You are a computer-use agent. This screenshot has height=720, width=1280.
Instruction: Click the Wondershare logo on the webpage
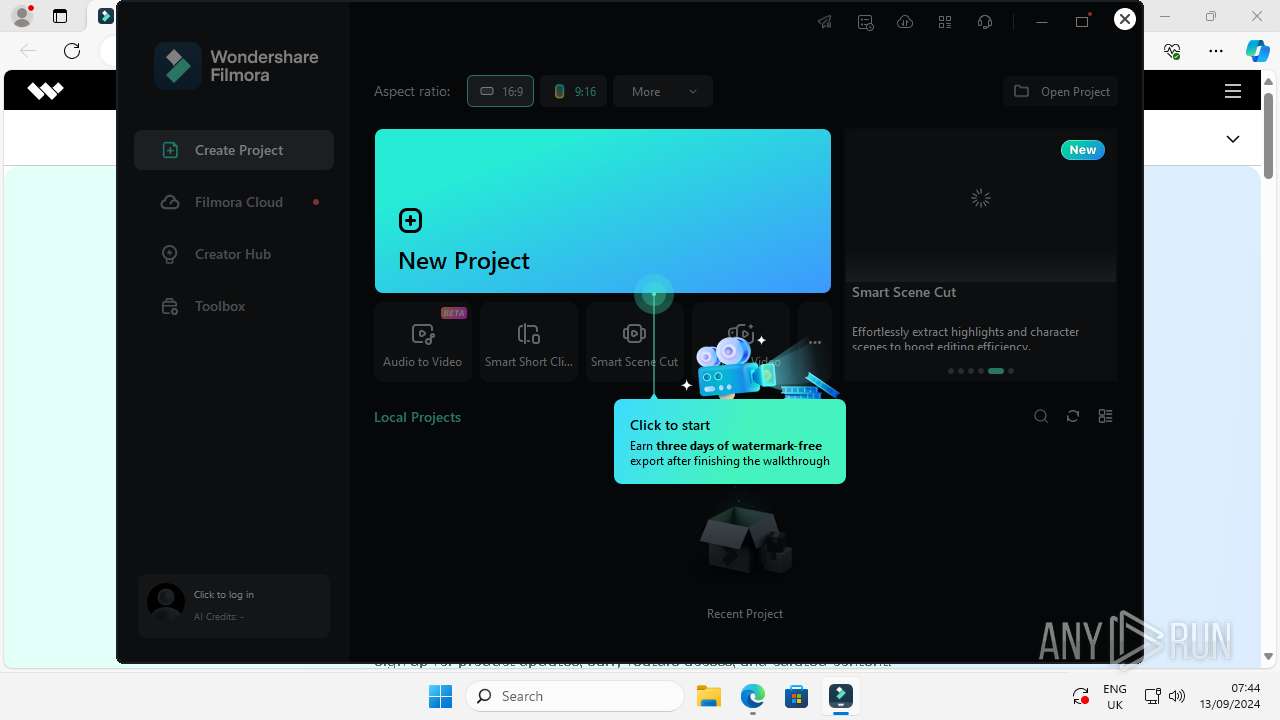click(x=45, y=91)
